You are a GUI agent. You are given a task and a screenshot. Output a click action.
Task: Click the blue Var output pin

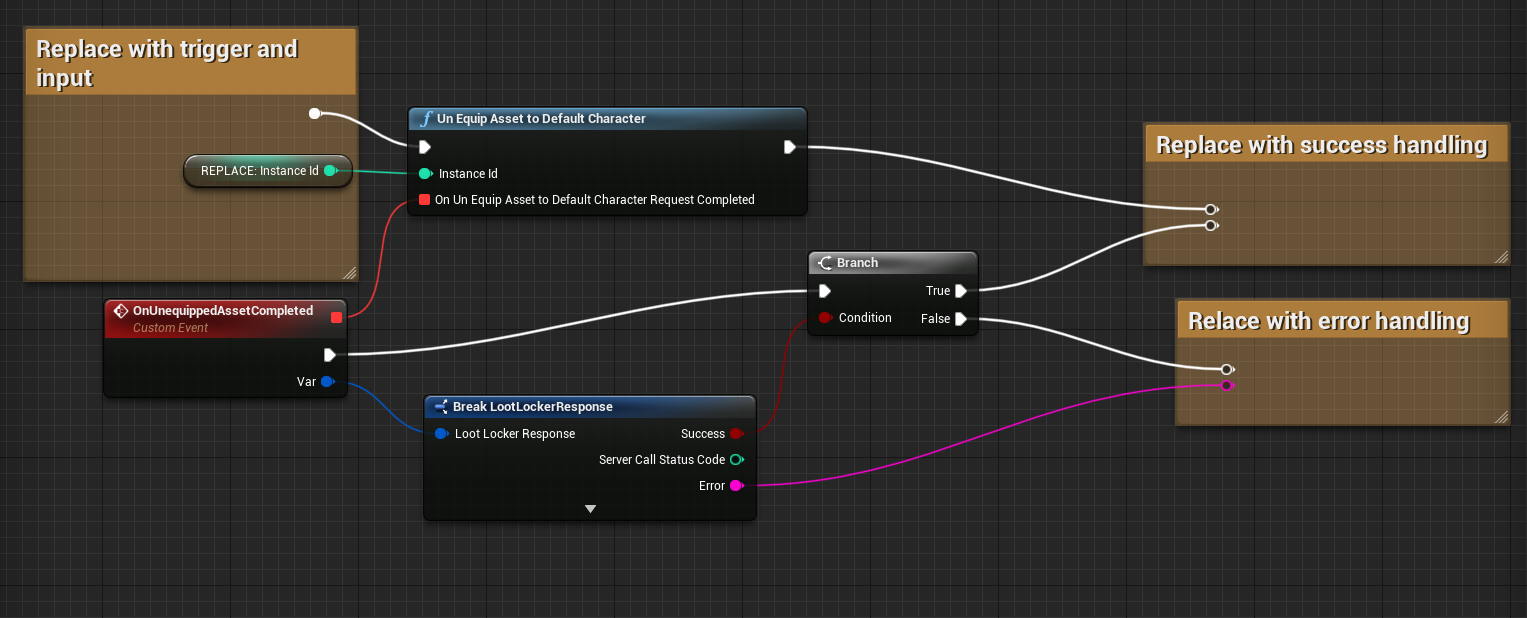click(x=327, y=381)
